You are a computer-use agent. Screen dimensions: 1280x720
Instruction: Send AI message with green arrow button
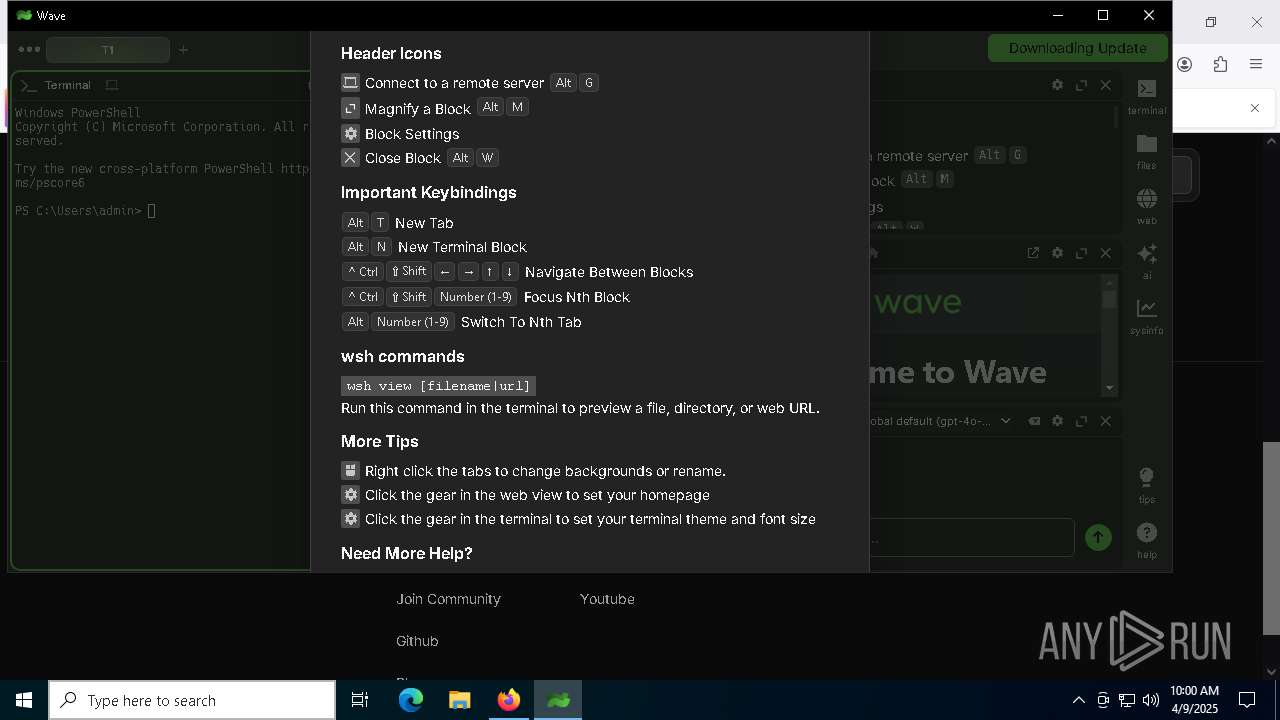(x=1098, y=538)
